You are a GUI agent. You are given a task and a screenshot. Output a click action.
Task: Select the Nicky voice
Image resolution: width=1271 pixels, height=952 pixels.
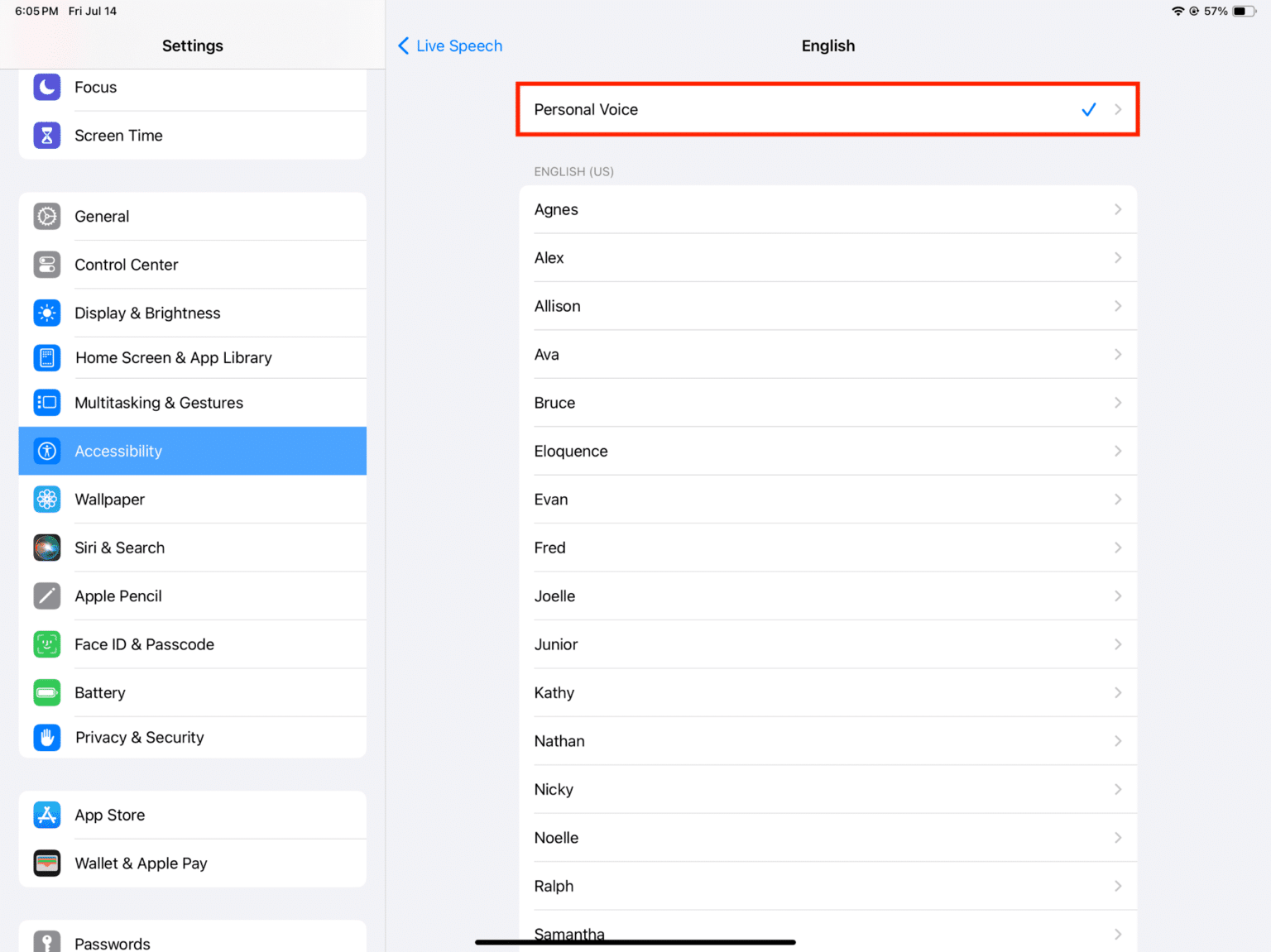tap(827, 789)
